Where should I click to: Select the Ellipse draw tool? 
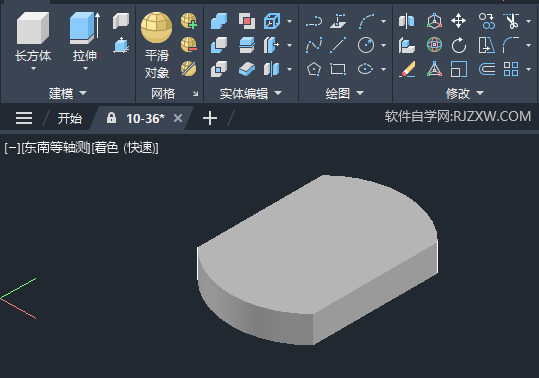click(x=365, y=69)
